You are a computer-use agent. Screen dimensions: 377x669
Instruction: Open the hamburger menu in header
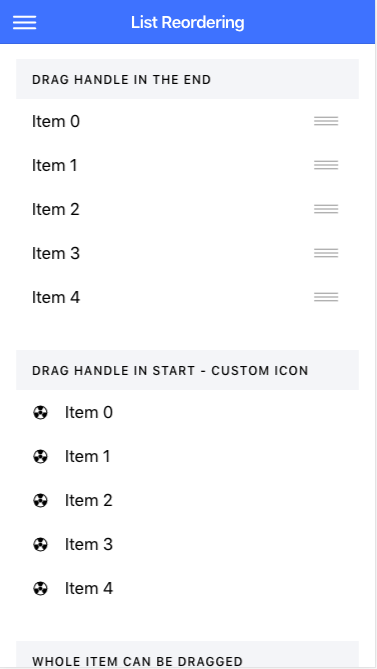tap(24, 22)
